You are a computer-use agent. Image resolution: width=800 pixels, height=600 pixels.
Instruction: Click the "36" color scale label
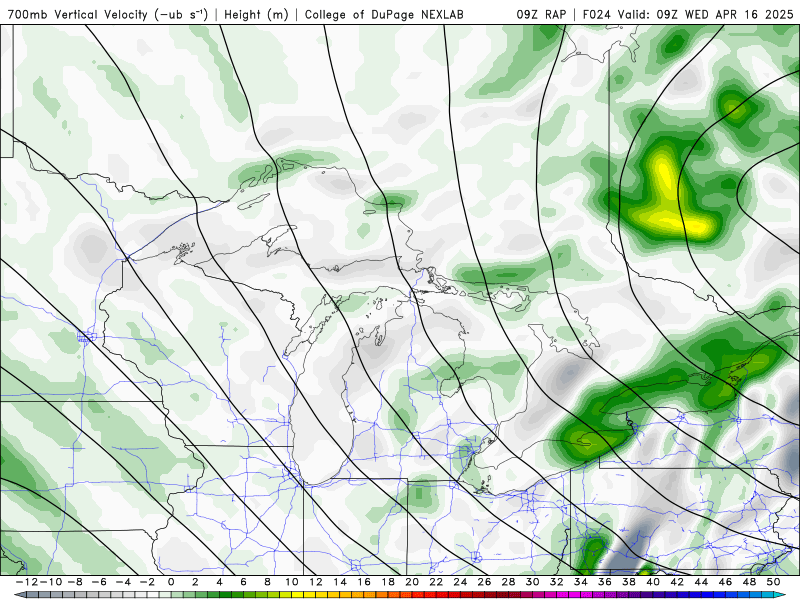pos(605,582)
